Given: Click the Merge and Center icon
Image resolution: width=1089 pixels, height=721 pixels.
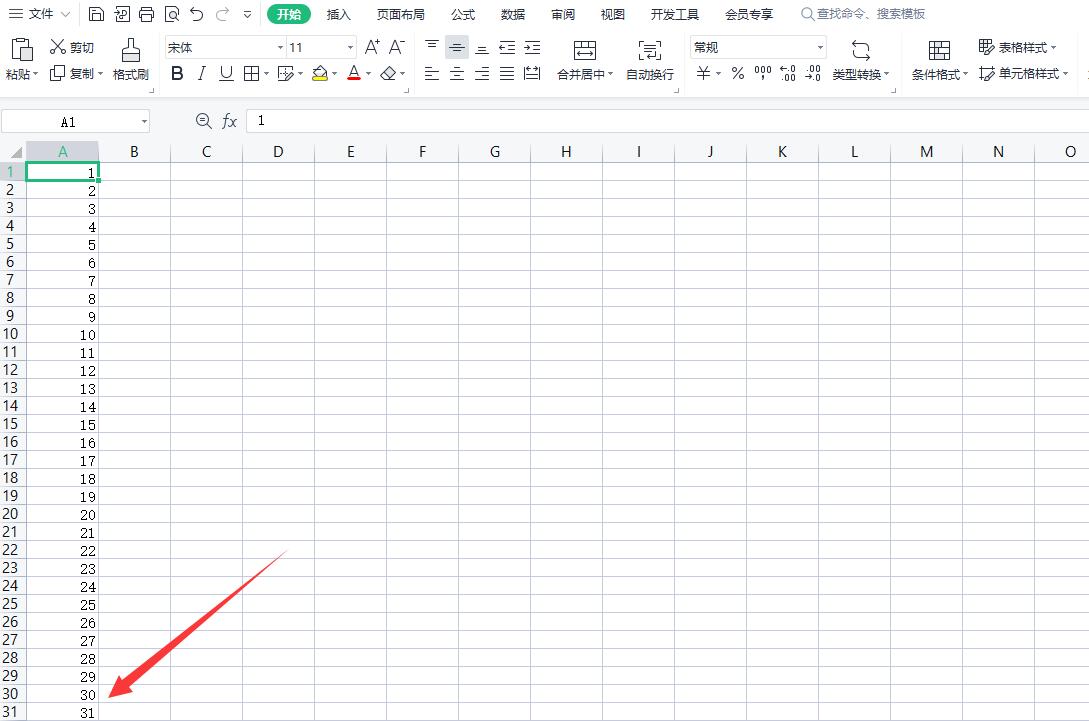Looking at the screenshot, I should tap(585, 50).
